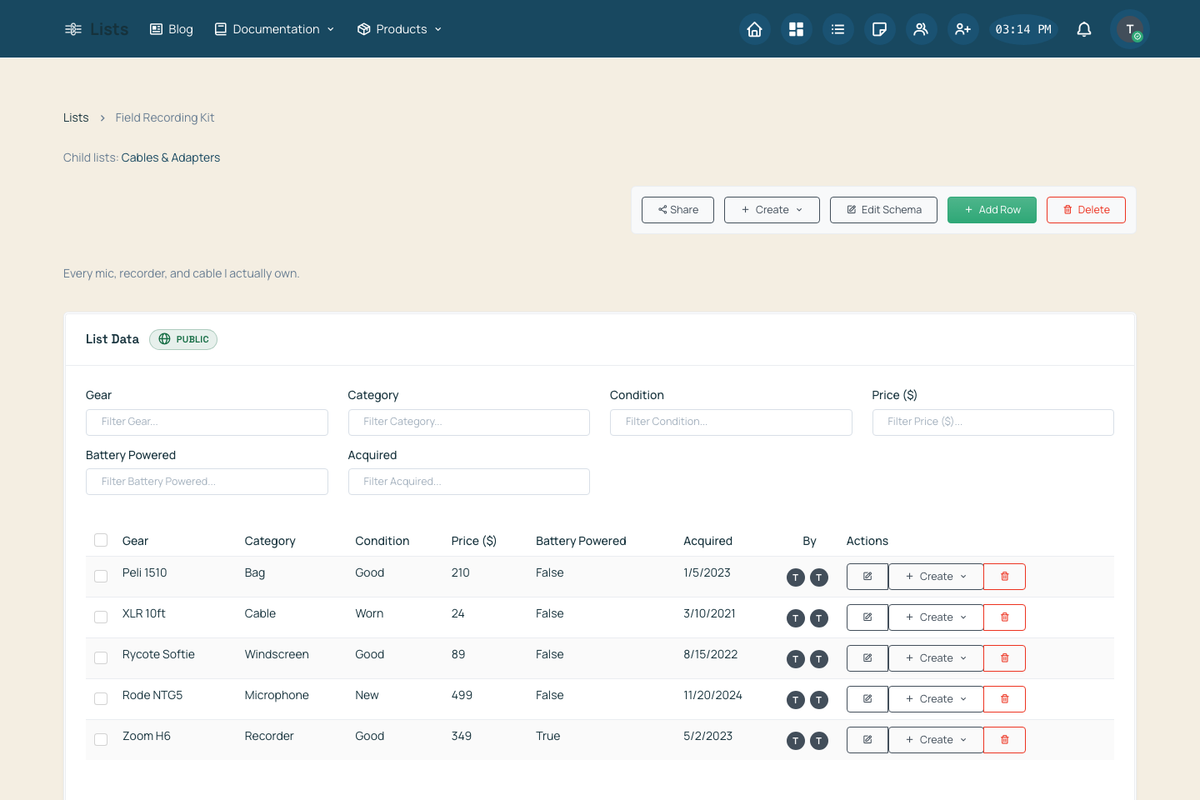
Task: Open the sticky note icon
Action: point(879,29)
